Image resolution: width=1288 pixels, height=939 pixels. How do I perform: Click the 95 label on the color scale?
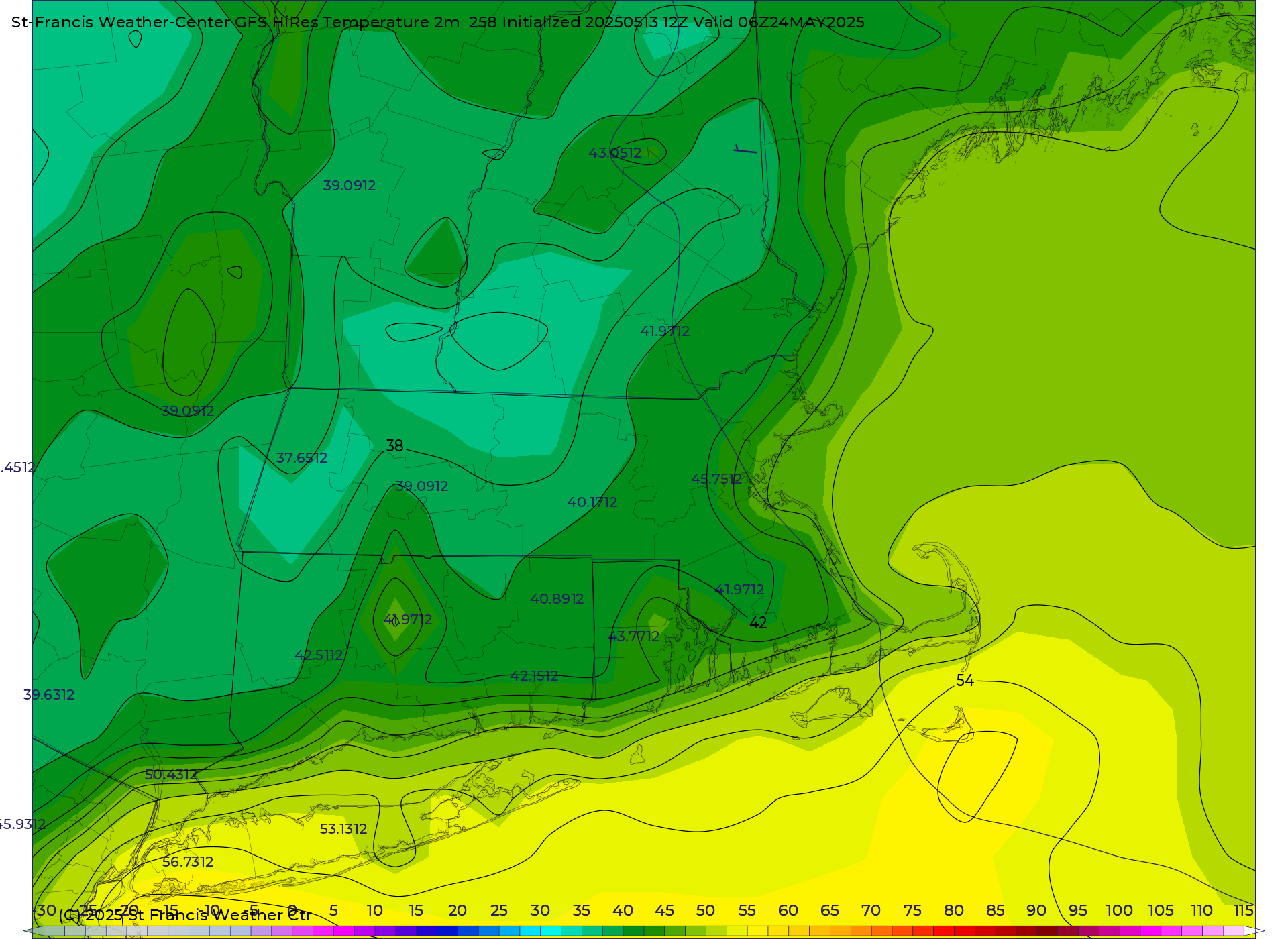(x=1078, y=910)
